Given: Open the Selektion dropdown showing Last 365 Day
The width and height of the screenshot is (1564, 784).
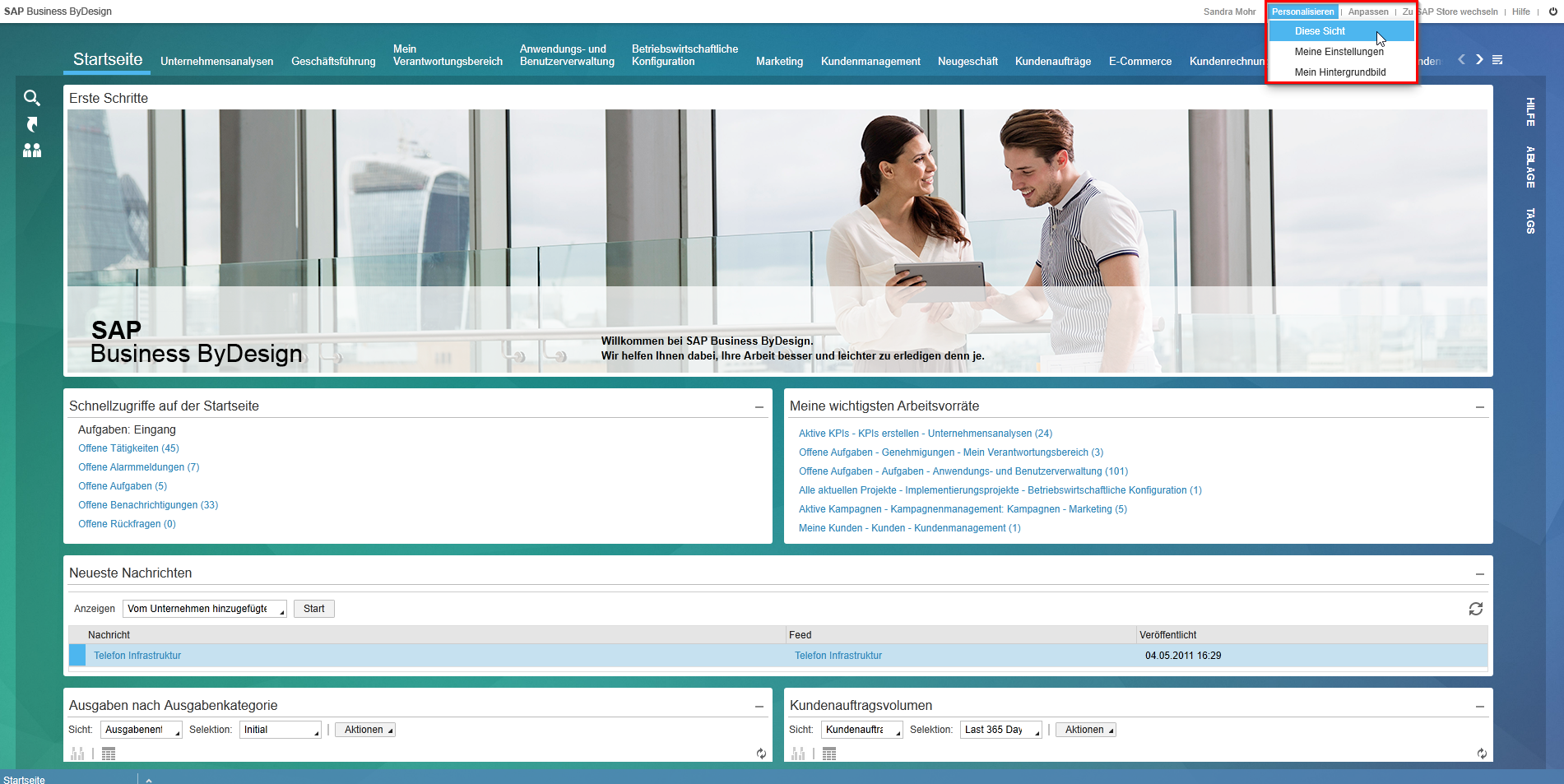Looking at the screenshot, I should 1001,730.
